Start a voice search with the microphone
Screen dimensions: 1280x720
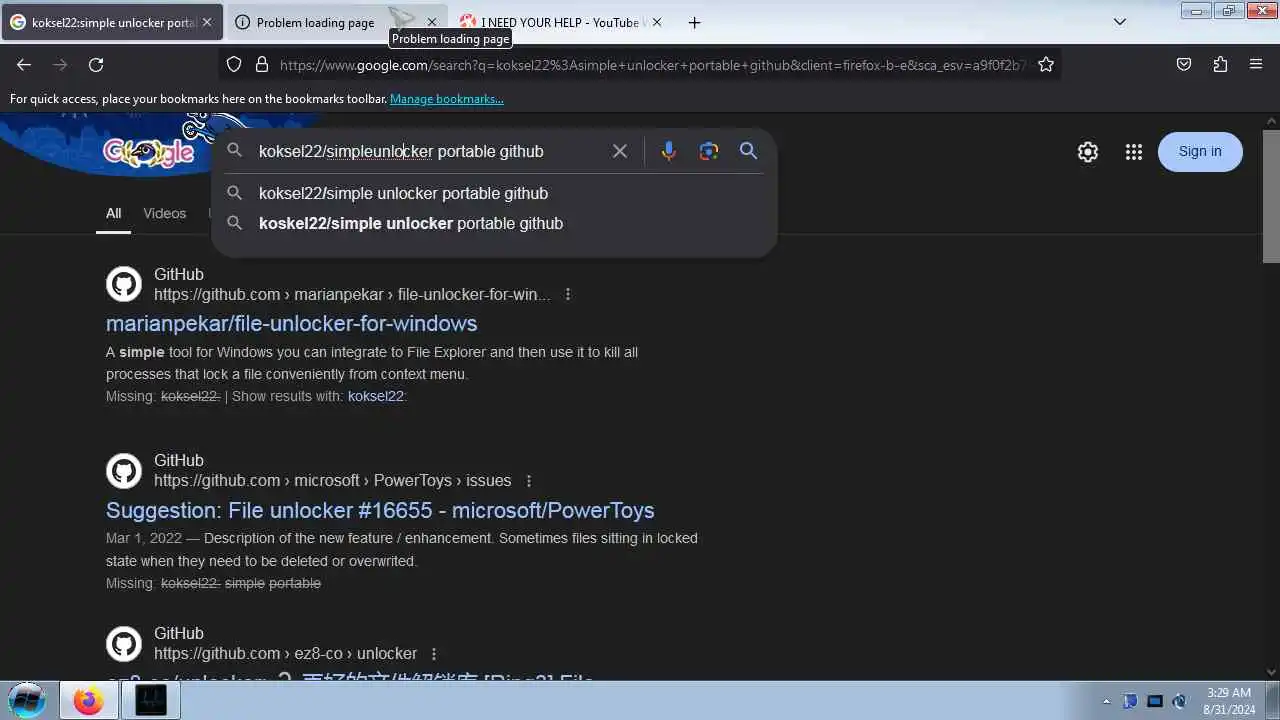click(669, 151)
